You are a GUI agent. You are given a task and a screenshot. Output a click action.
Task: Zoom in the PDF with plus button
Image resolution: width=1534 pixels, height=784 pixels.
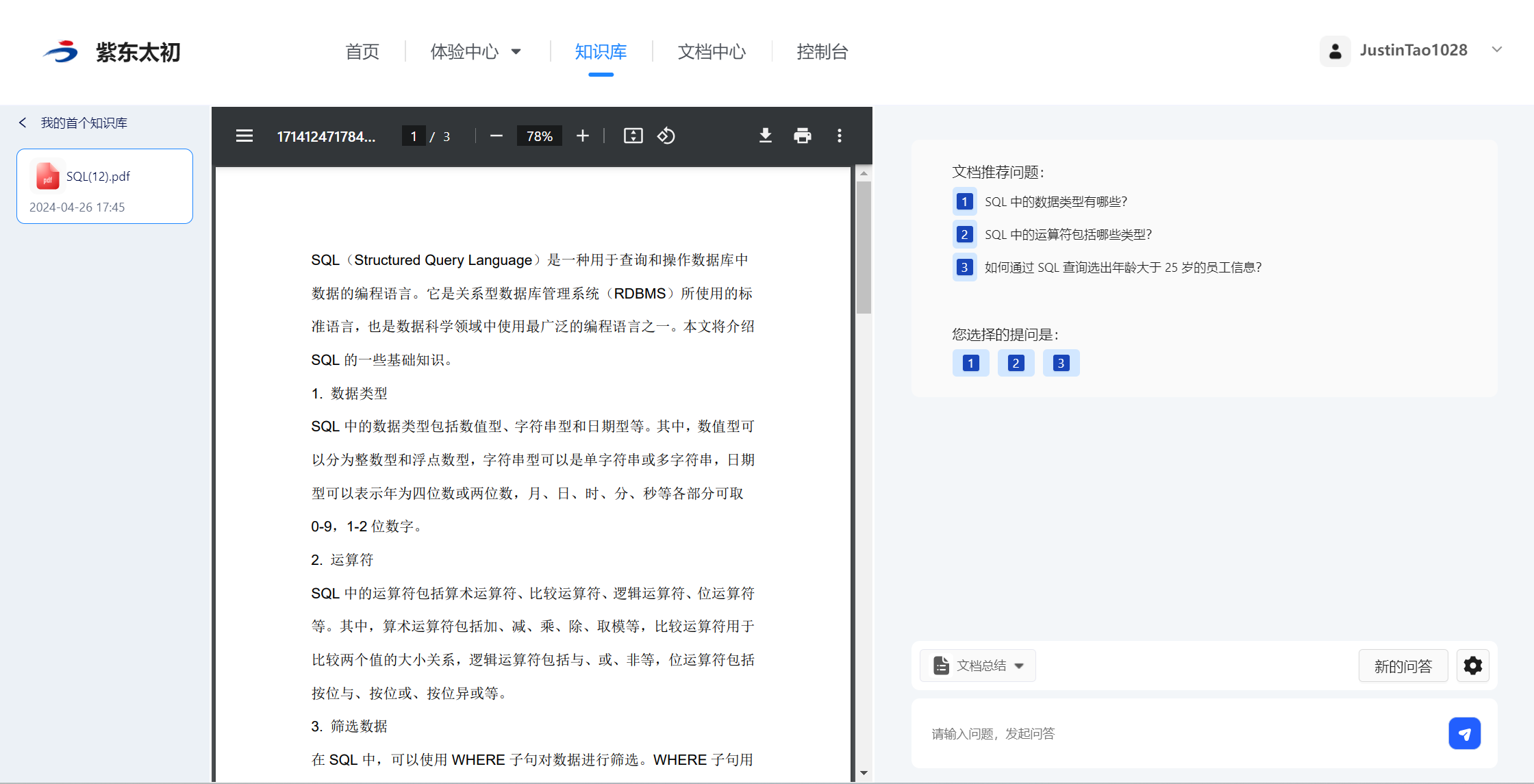583,136
